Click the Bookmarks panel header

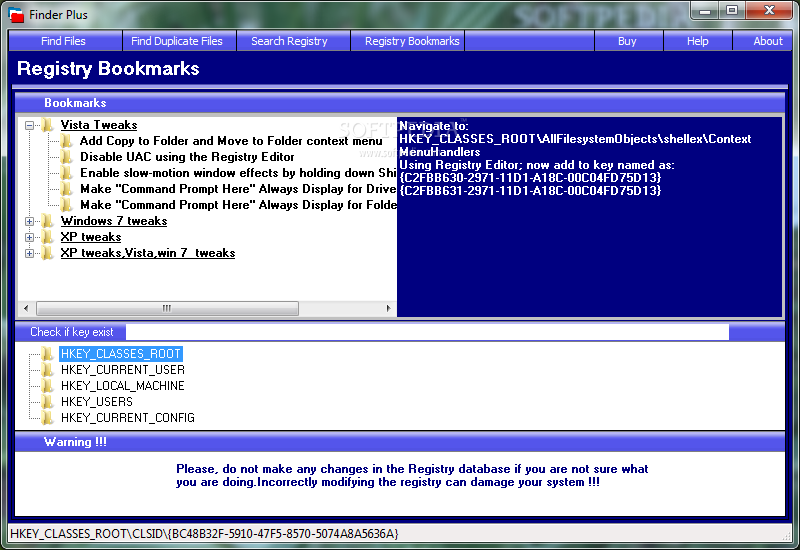tap(400, 103)
